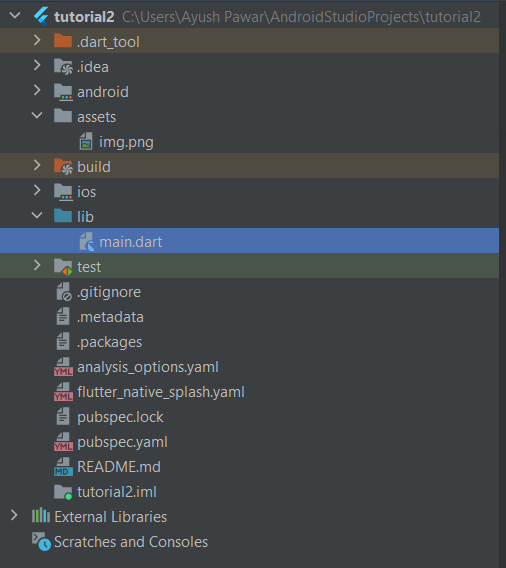Select the android folder name
506x568 pixels.
pyautogui.click(x=103, y=92)
